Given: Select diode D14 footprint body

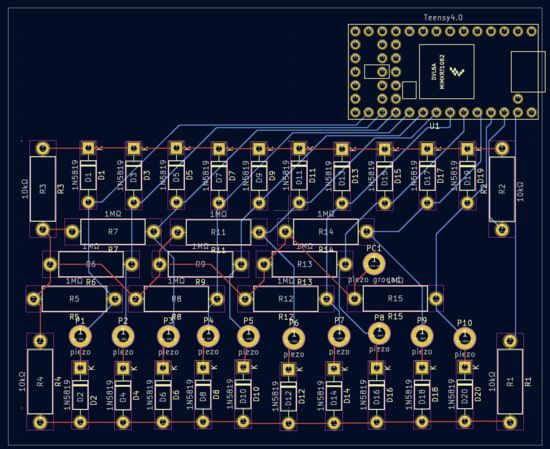Looking at the screenshot, I should (334, 396).
